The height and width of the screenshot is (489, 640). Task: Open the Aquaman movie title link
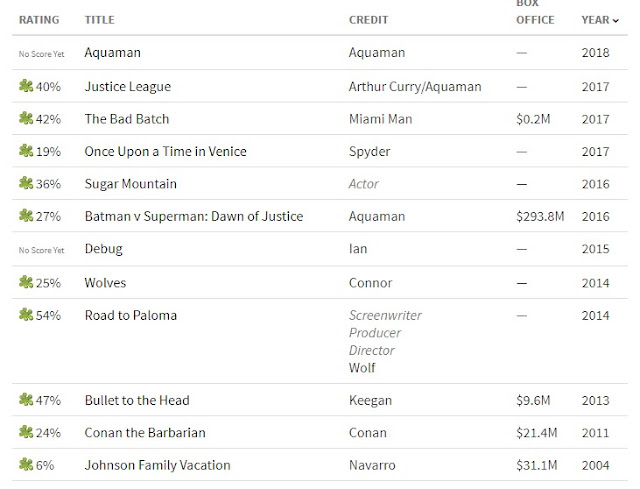click(x=113, y=53)
